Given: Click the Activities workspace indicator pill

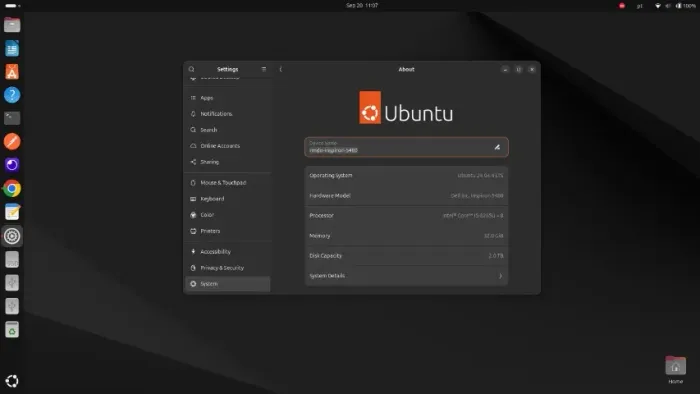Looking at the screenshot, I should [x=12, y=6].
